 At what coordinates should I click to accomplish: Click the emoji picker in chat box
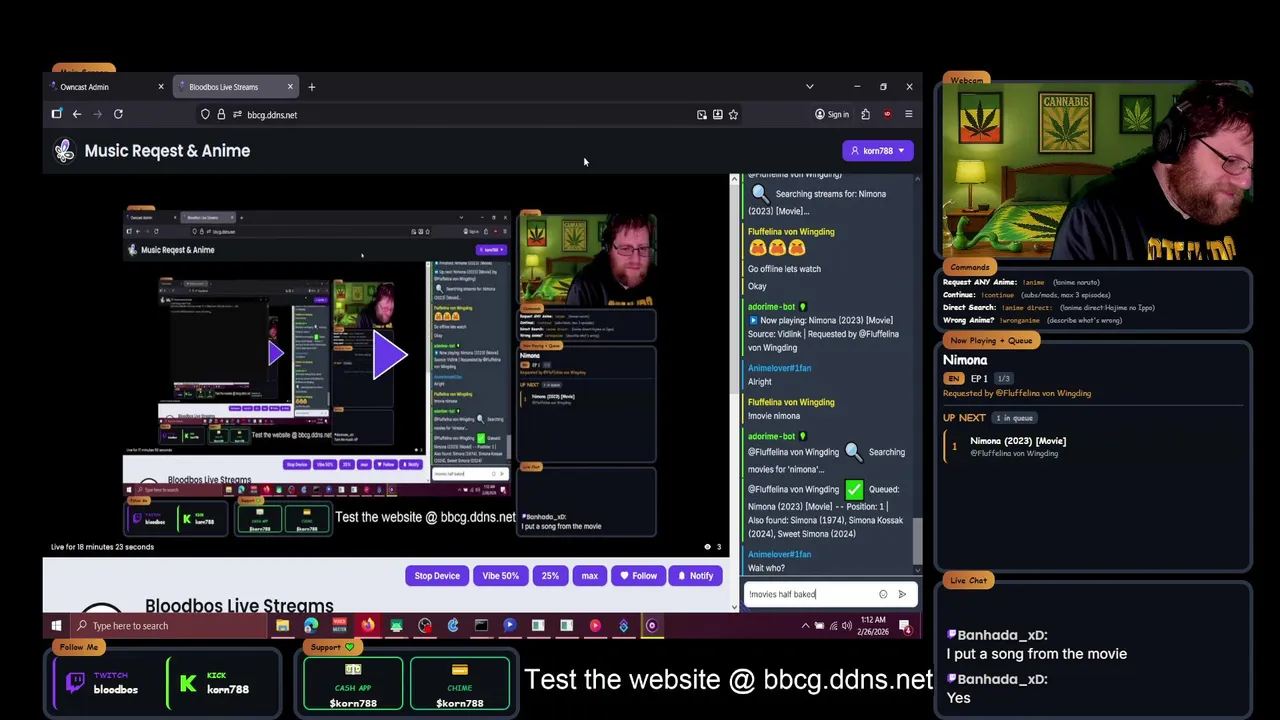[x=883, y=594]
